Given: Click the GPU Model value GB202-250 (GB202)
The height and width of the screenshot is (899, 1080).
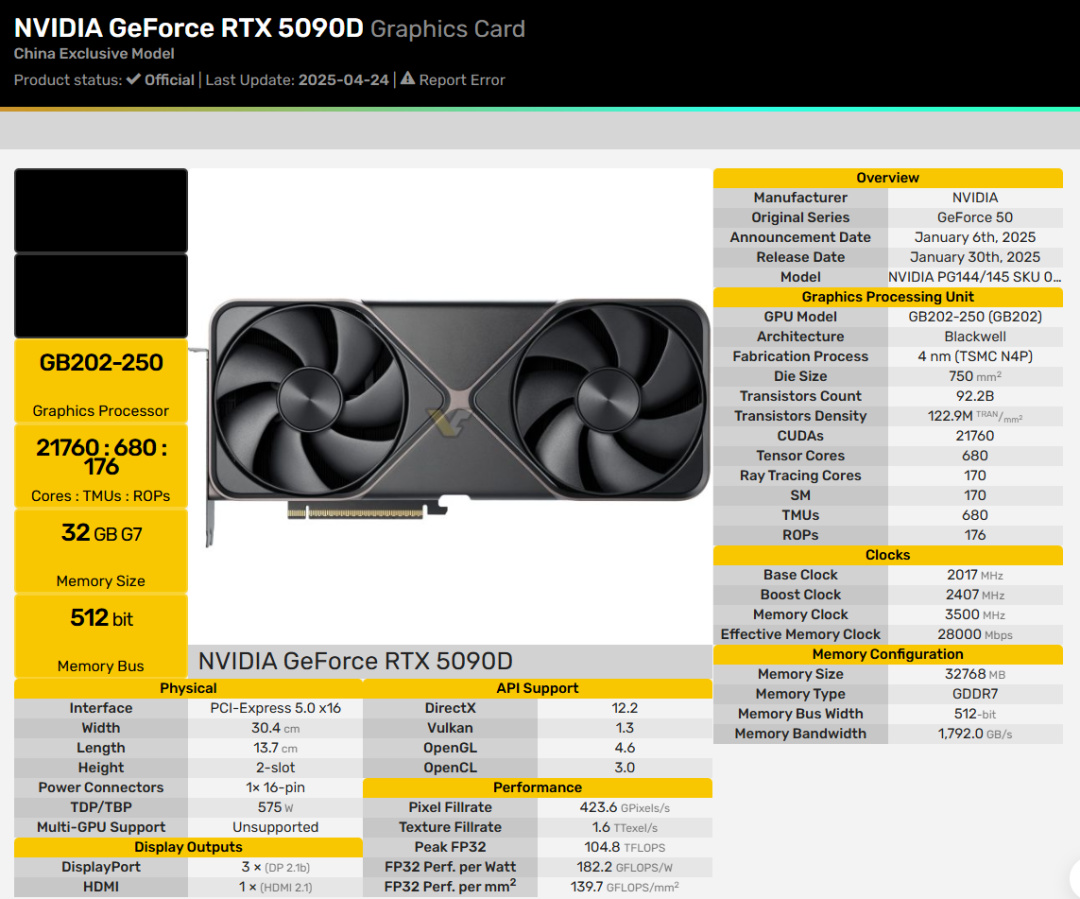Looking at the screenshot, I should click(x=975, y=317).
